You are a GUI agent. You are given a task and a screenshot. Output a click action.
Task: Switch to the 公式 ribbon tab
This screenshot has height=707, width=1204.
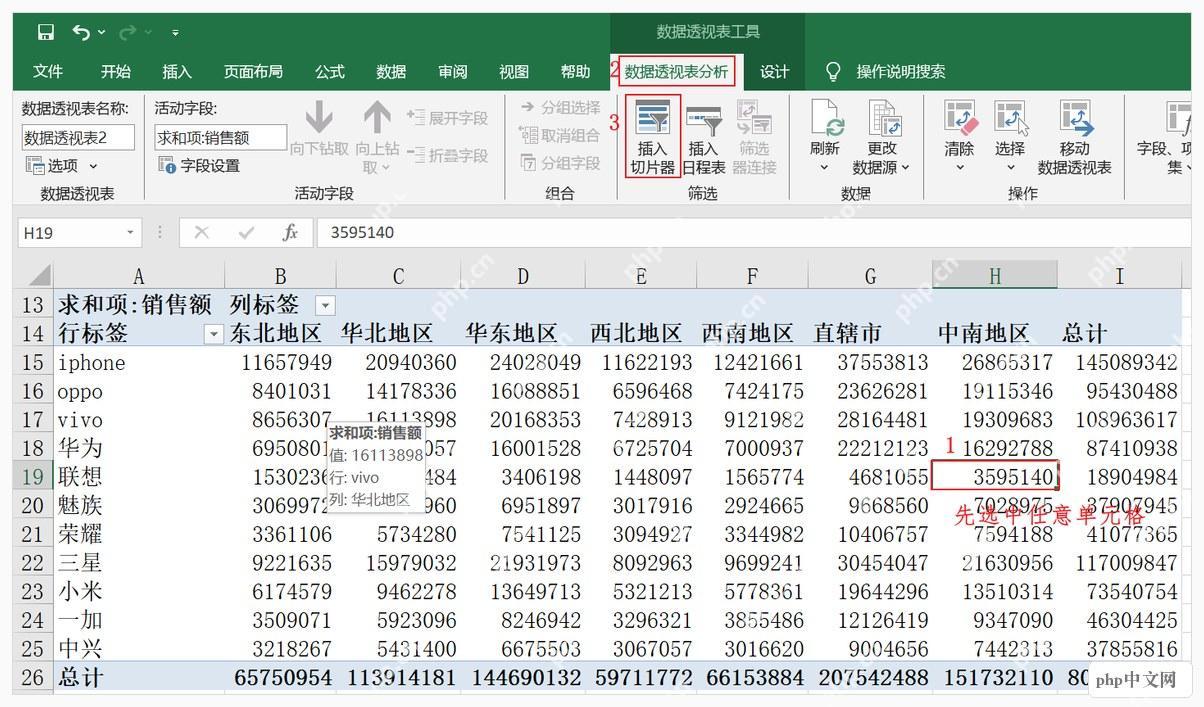pyautogui.click(x=330, y=72)
